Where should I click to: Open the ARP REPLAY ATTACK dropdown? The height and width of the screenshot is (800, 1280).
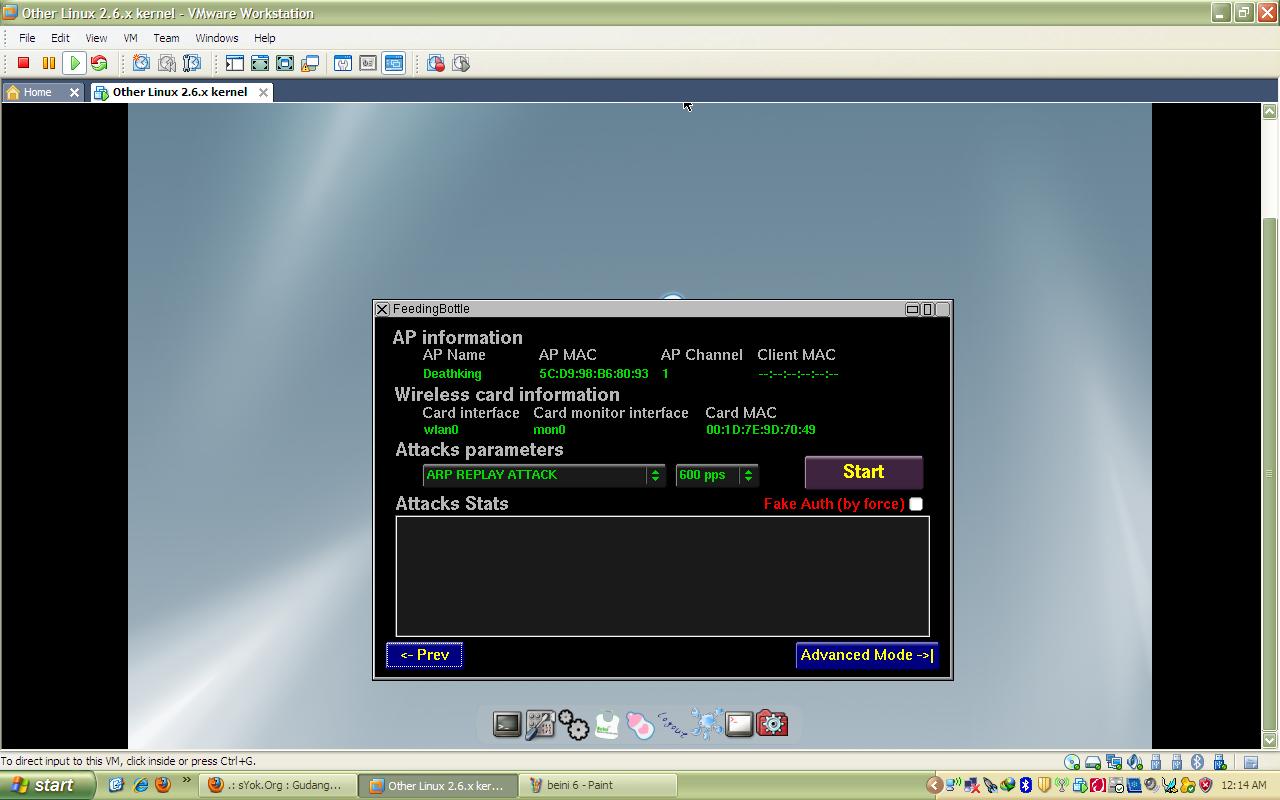point(544,475)
